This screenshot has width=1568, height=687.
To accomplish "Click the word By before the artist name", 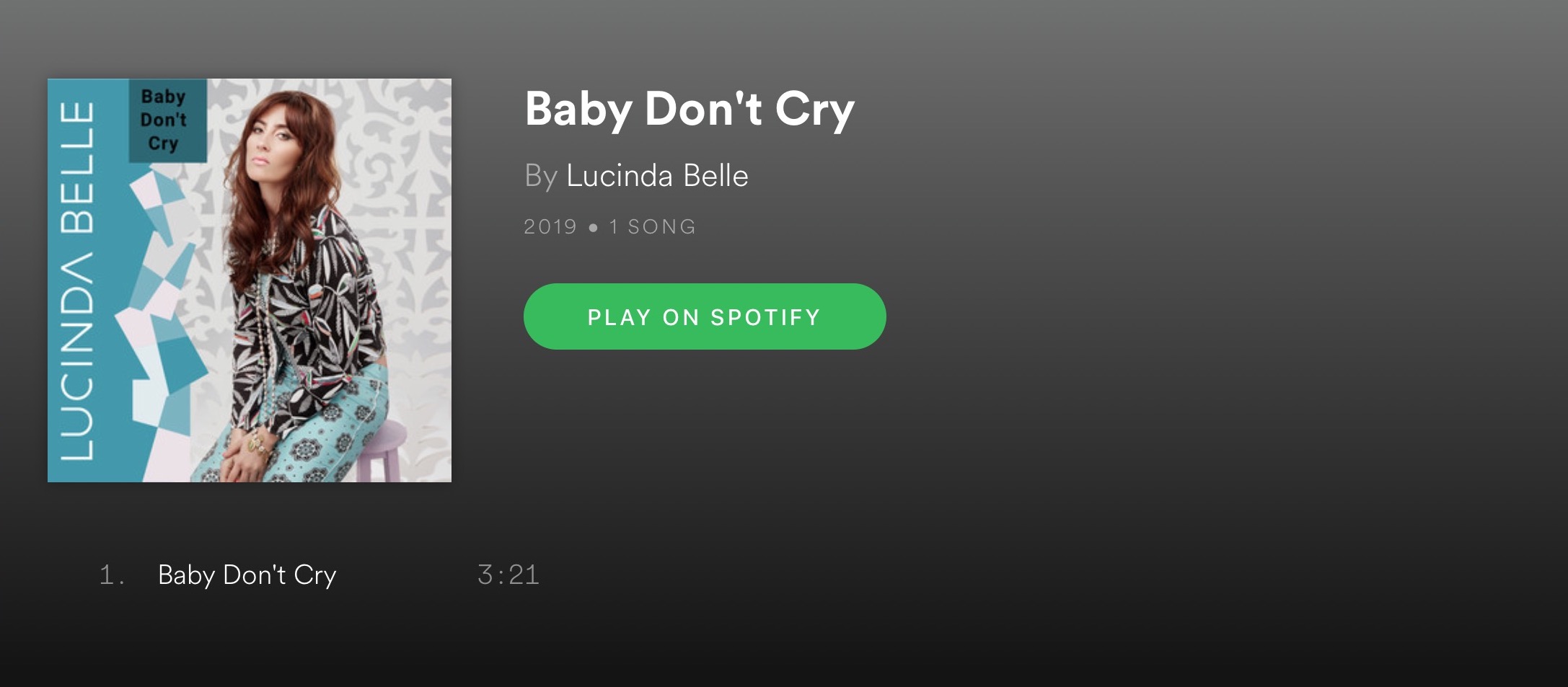I will coord(541,176).
